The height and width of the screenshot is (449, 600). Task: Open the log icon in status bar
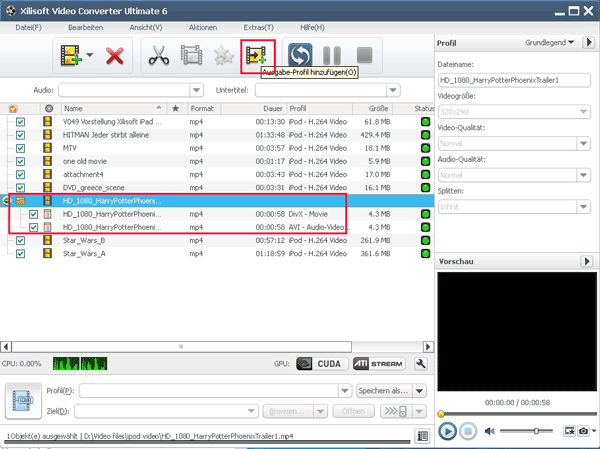423,436
